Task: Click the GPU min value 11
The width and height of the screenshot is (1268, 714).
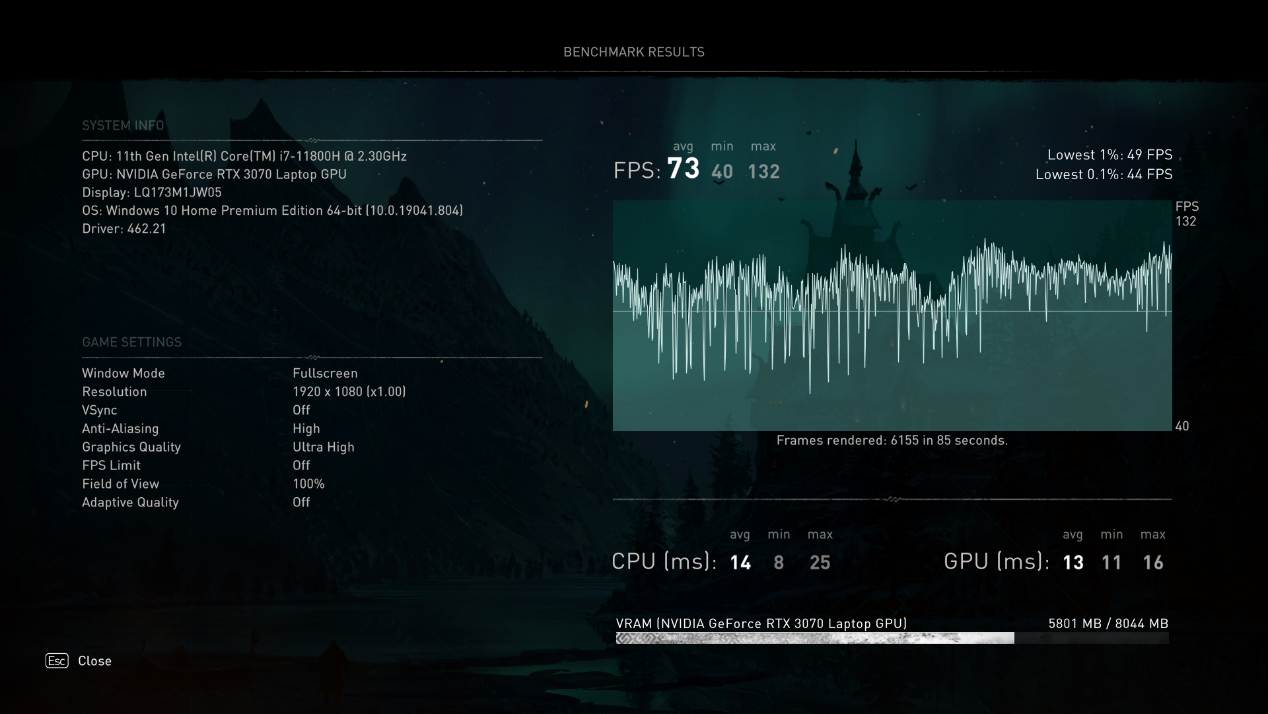Action: tap(1111, 563)
